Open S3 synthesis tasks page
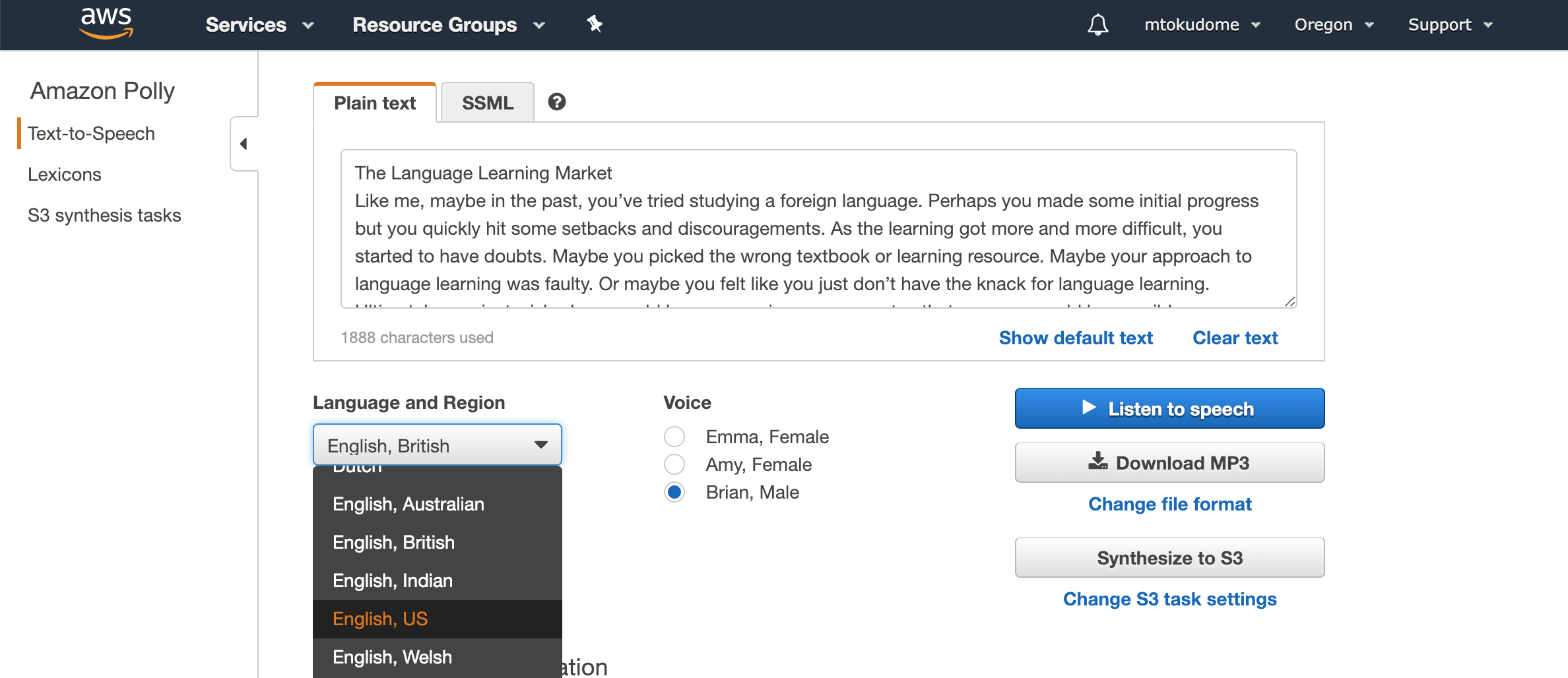 (x=104, y=215)
